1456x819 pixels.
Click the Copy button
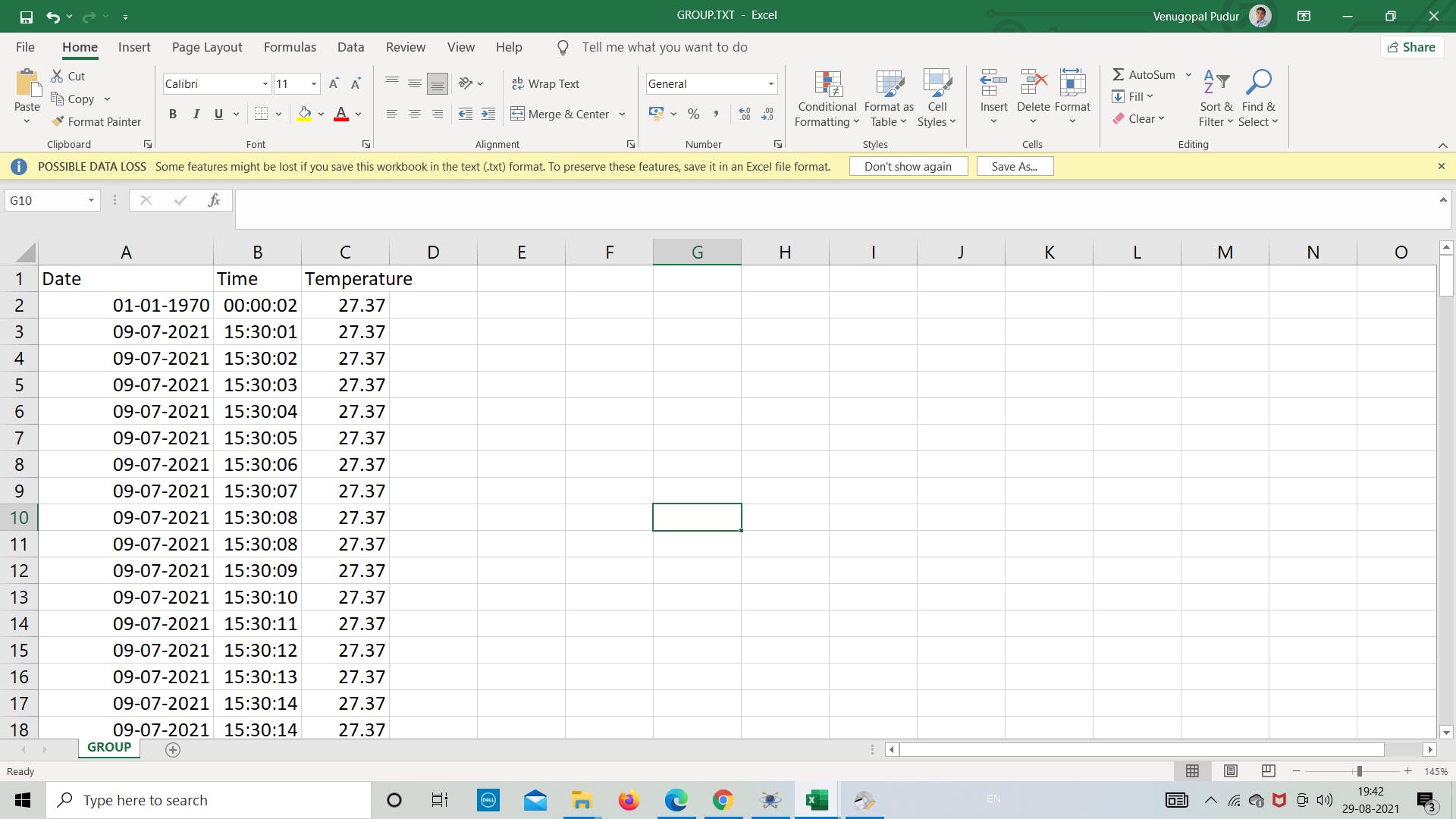[x=72, y=99]
